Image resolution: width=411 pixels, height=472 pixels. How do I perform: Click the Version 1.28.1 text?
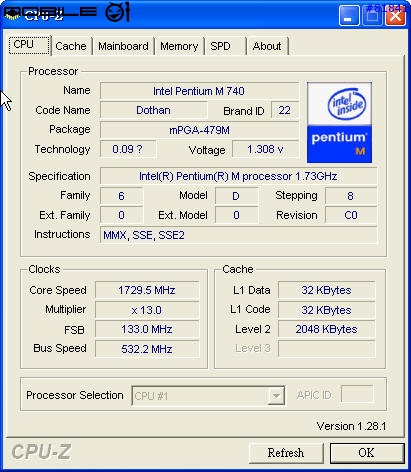[x=351, y=426]
